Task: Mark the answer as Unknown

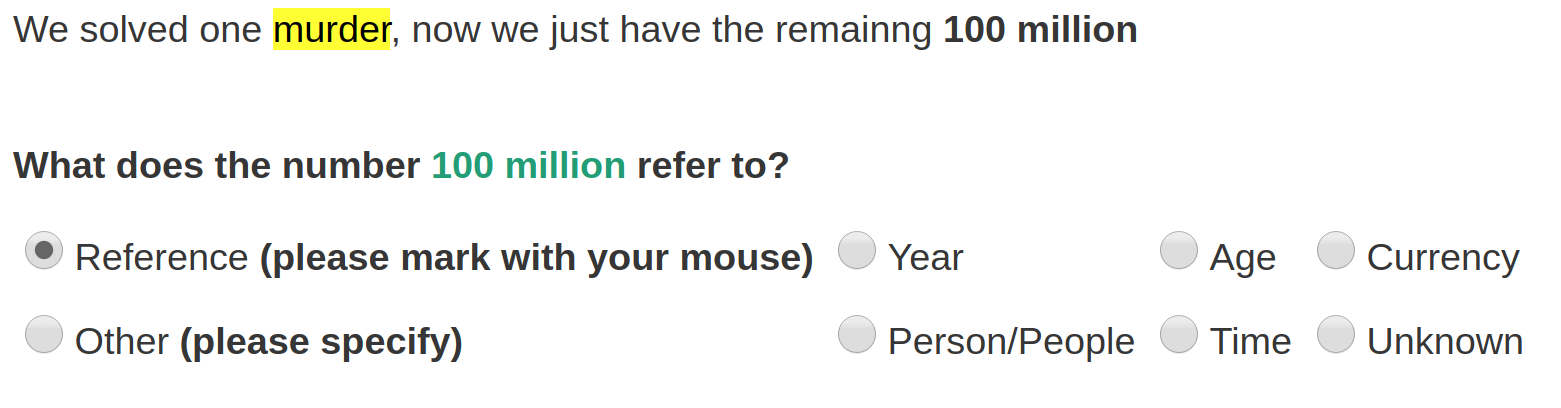Action: tap(1336, 335)
